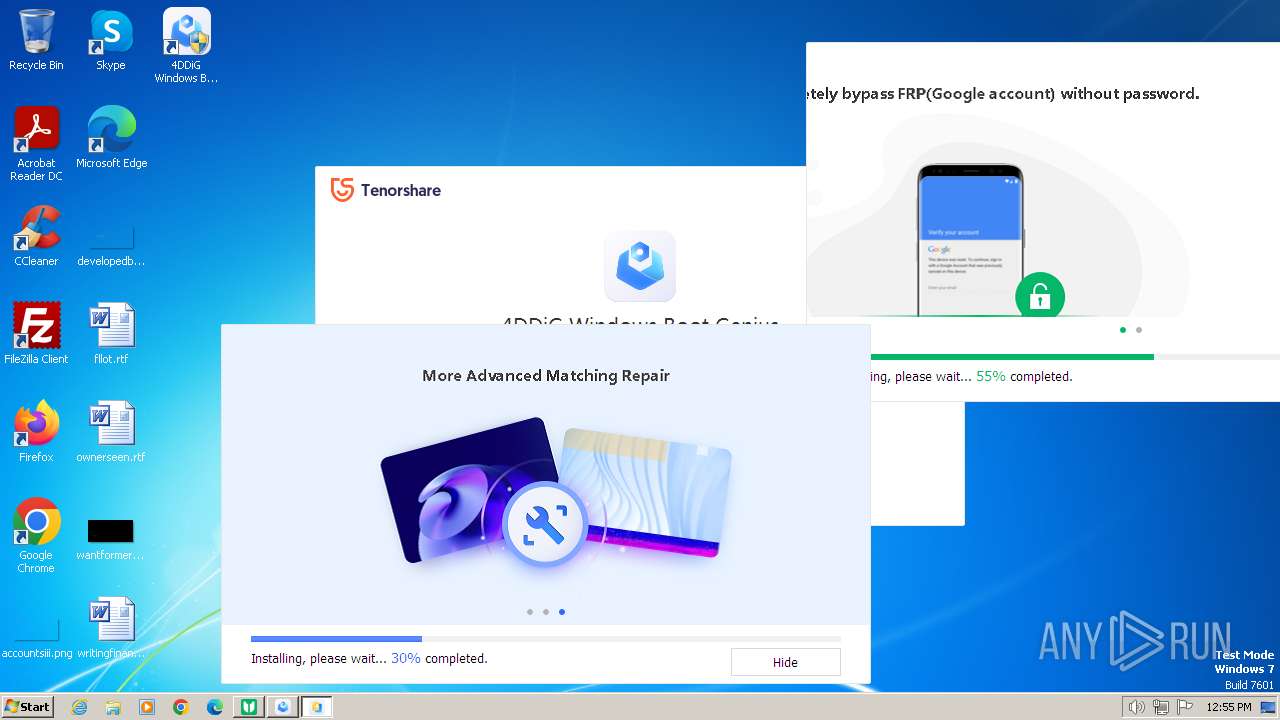This screenshot has height=720, width=1280.
Task: Select the developedb... desktop item
Action: coord(111,243)
